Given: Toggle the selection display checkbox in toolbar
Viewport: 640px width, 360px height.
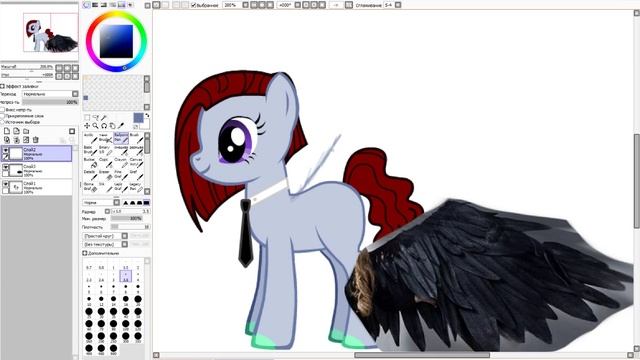Looking at the screenshot, I should [194, 5].
